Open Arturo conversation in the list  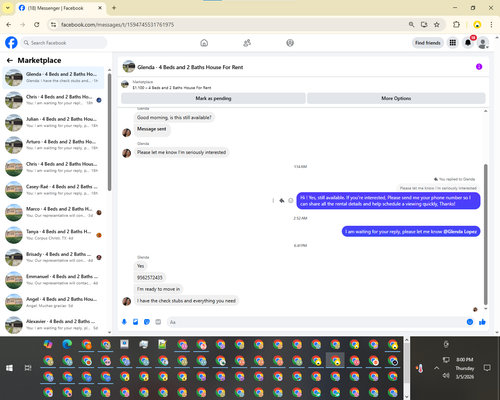click(53, 145)
